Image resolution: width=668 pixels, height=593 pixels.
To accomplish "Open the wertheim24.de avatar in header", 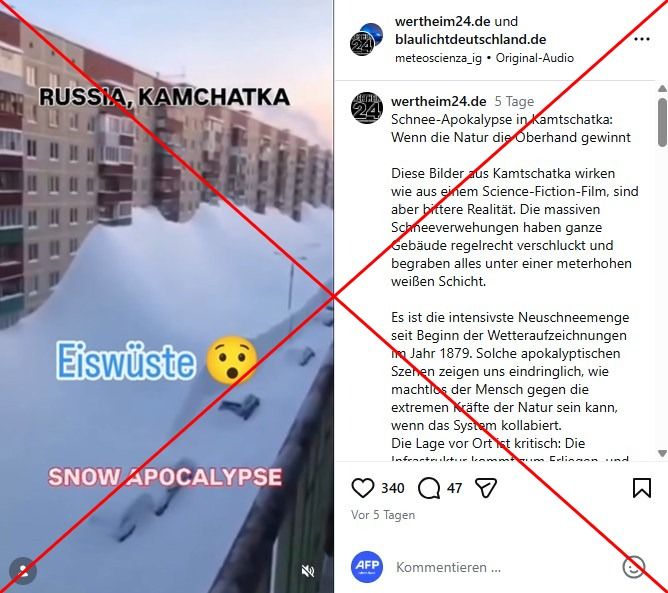I will click(x=366, y=40).
